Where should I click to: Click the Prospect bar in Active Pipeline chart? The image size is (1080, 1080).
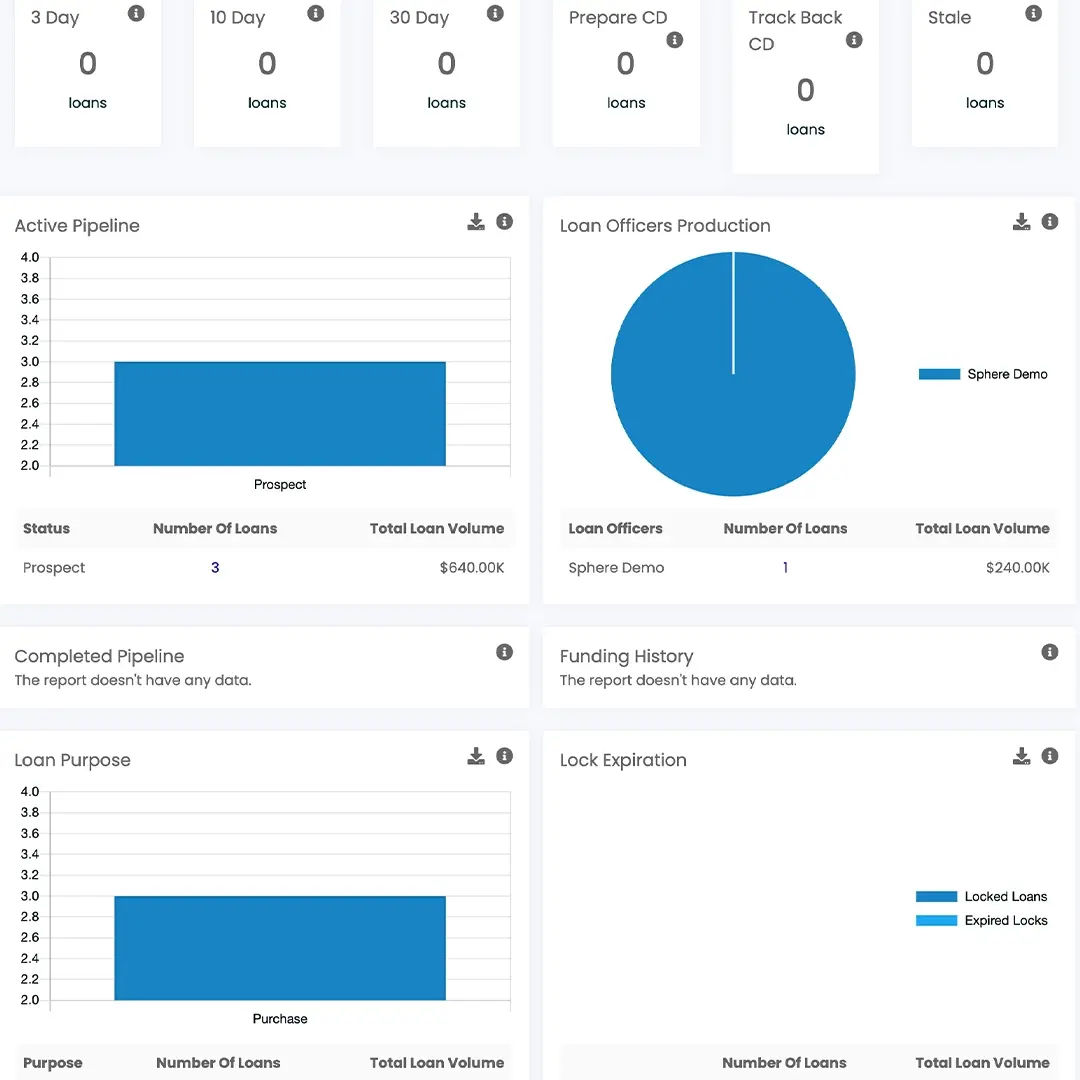tap(280, 414)
